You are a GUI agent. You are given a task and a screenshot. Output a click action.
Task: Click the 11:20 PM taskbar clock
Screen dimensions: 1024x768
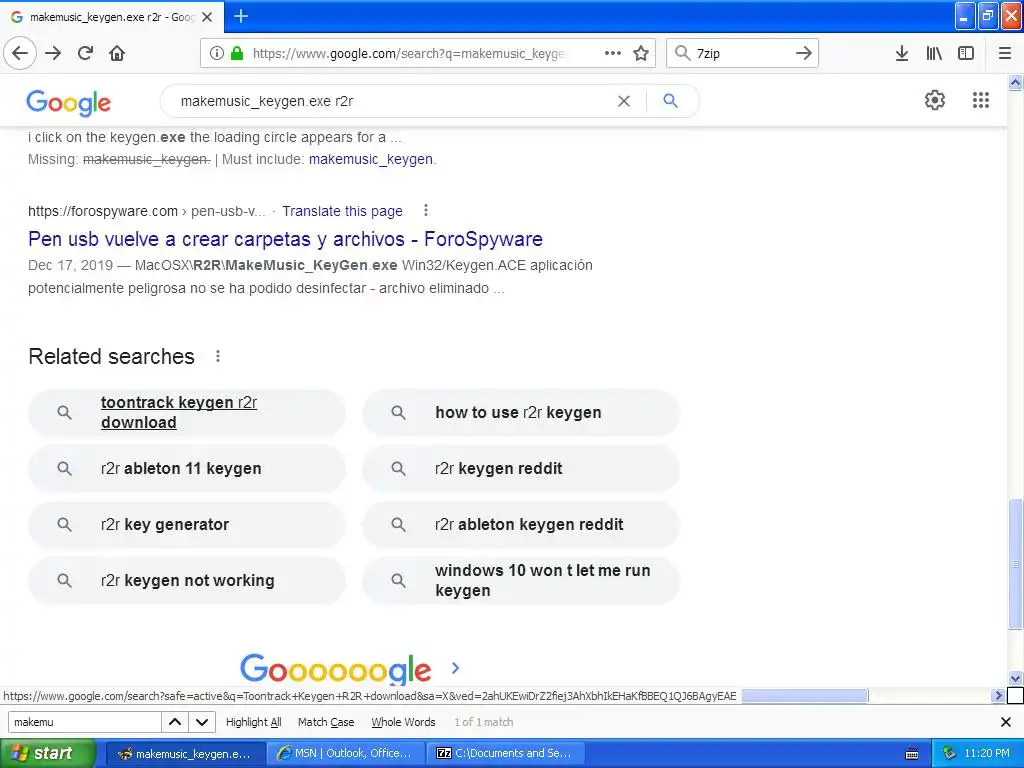[986, 753]
